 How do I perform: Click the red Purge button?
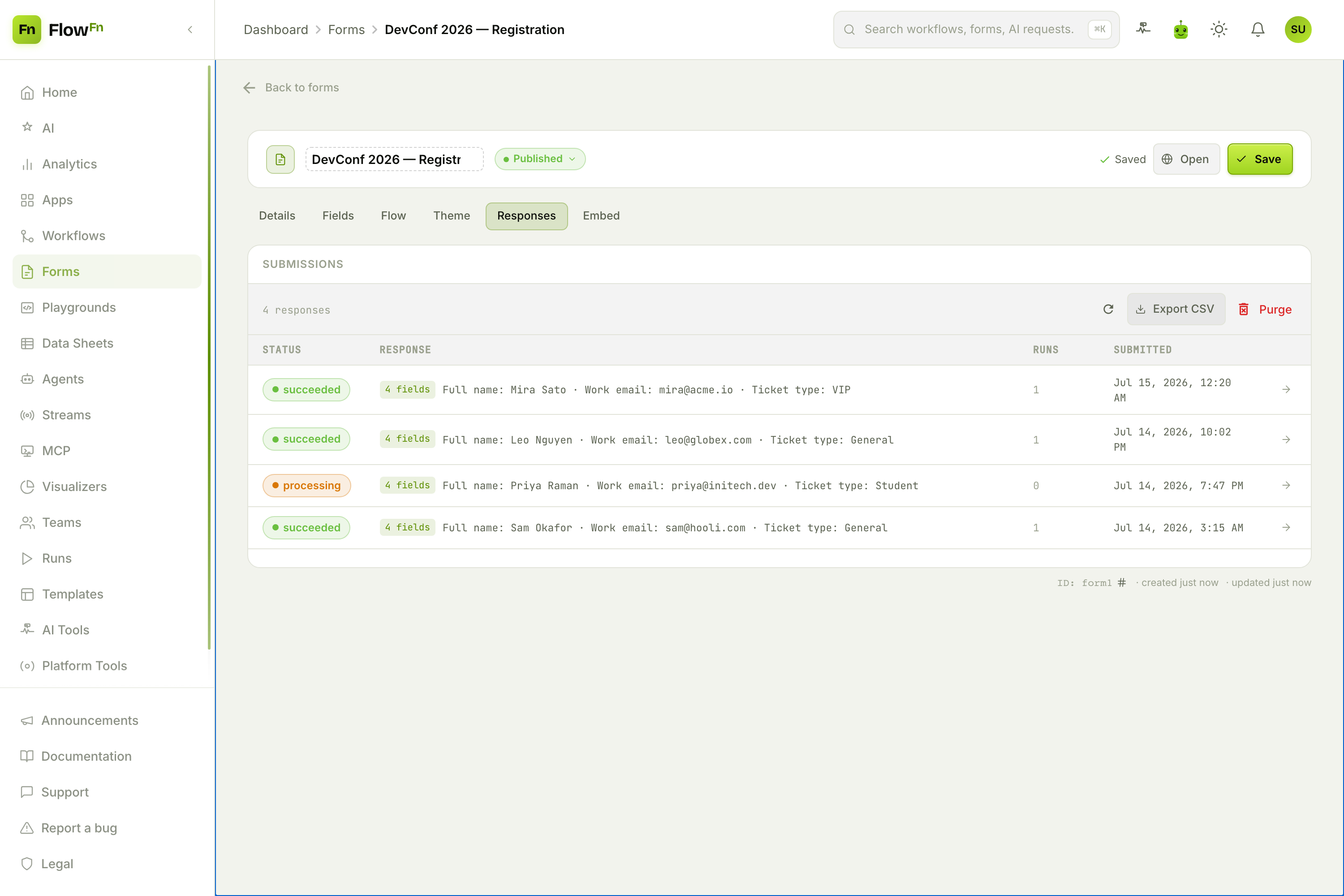[1265, 309]
